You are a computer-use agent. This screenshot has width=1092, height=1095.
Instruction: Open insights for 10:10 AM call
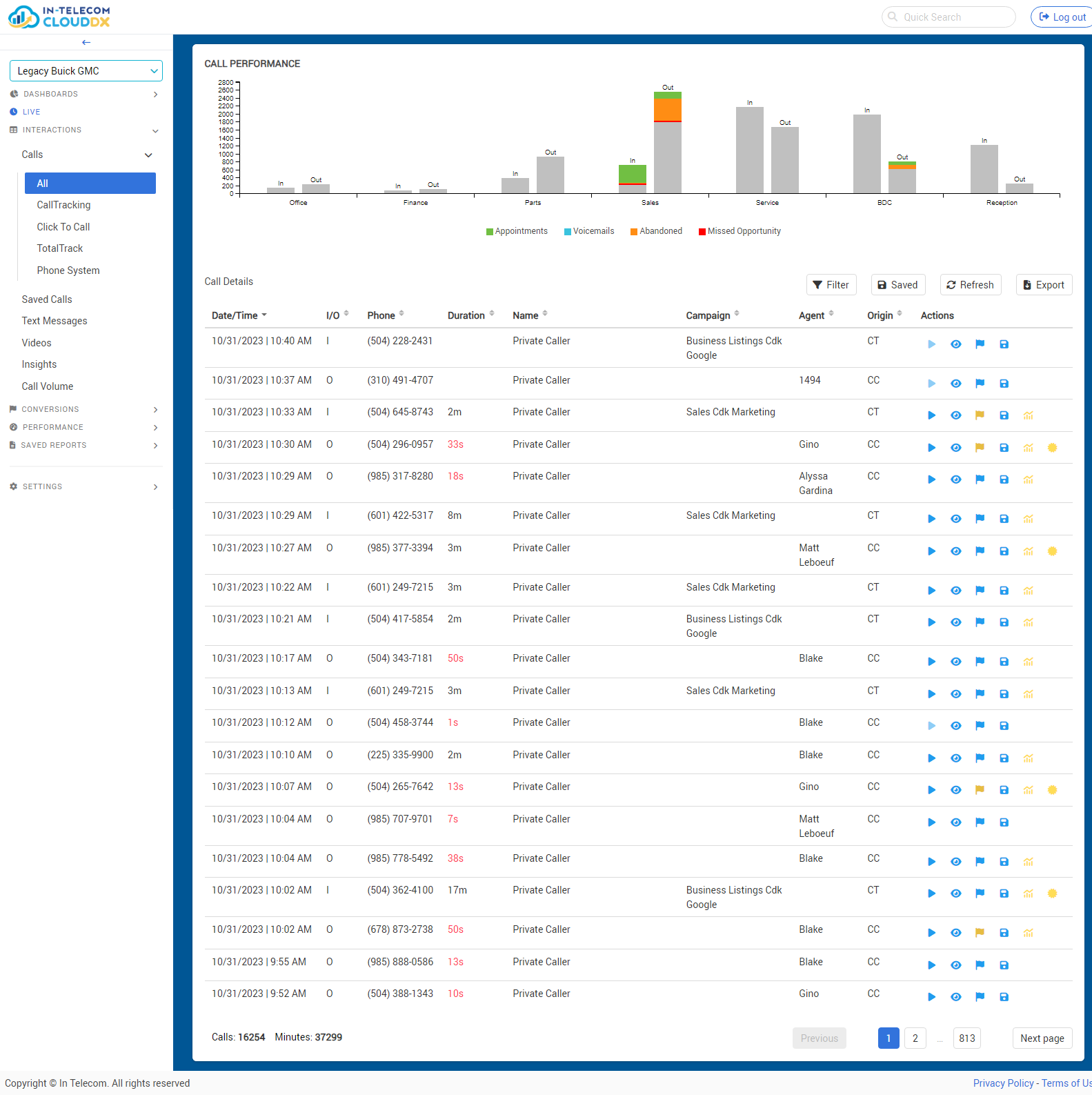tap(1028, 758)
